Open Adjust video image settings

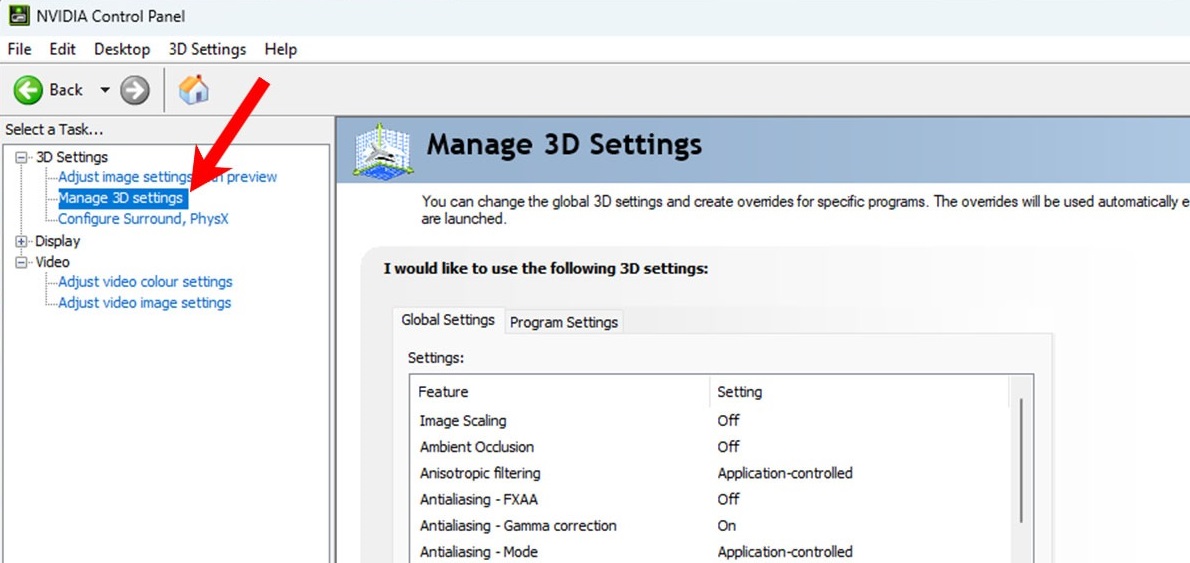144,303
